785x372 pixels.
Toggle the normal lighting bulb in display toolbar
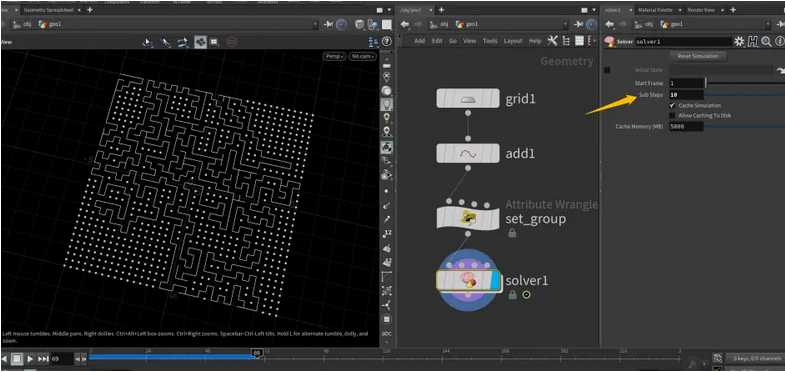(x=386, y=118)
